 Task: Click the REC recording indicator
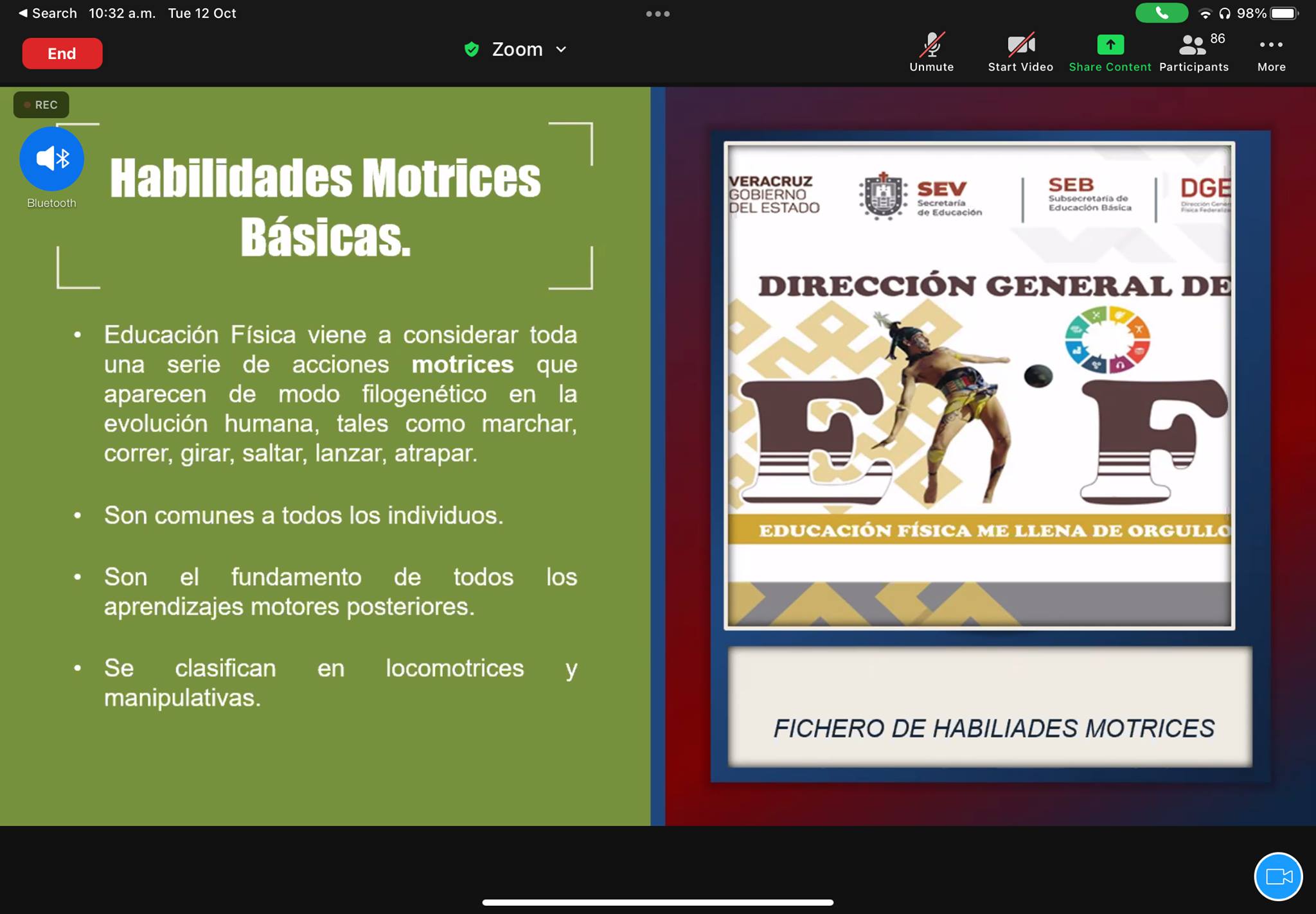coord(41,105)
